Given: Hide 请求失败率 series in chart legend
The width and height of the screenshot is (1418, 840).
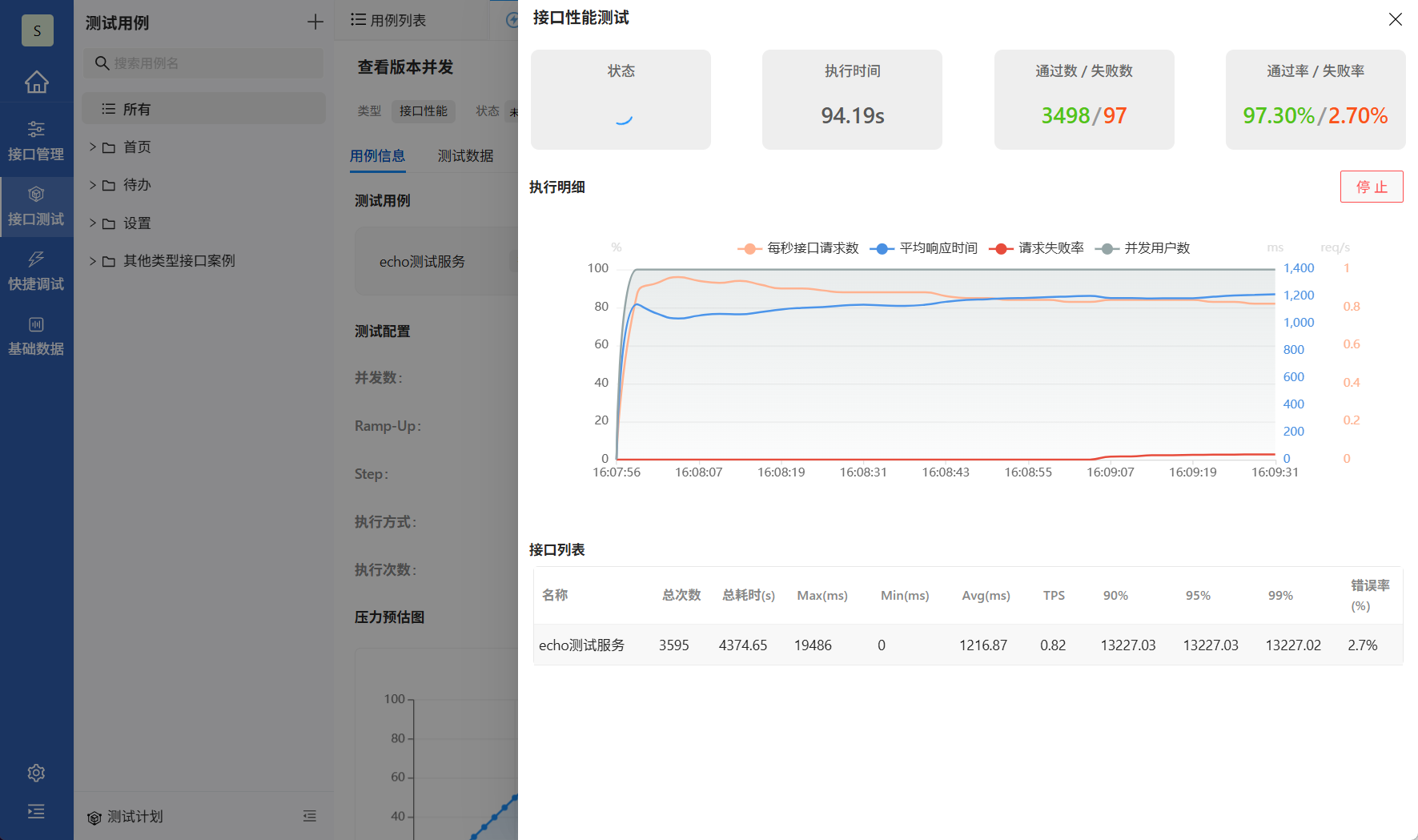Looking at the screenshot, I should 1037,248.
